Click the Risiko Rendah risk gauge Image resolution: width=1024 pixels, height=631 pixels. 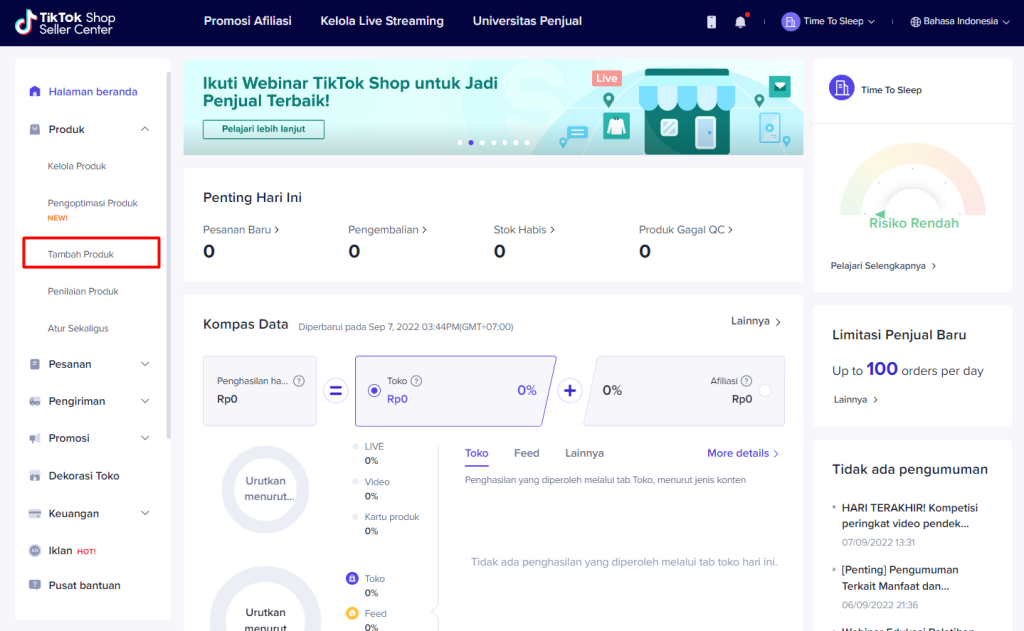point(912,190)
